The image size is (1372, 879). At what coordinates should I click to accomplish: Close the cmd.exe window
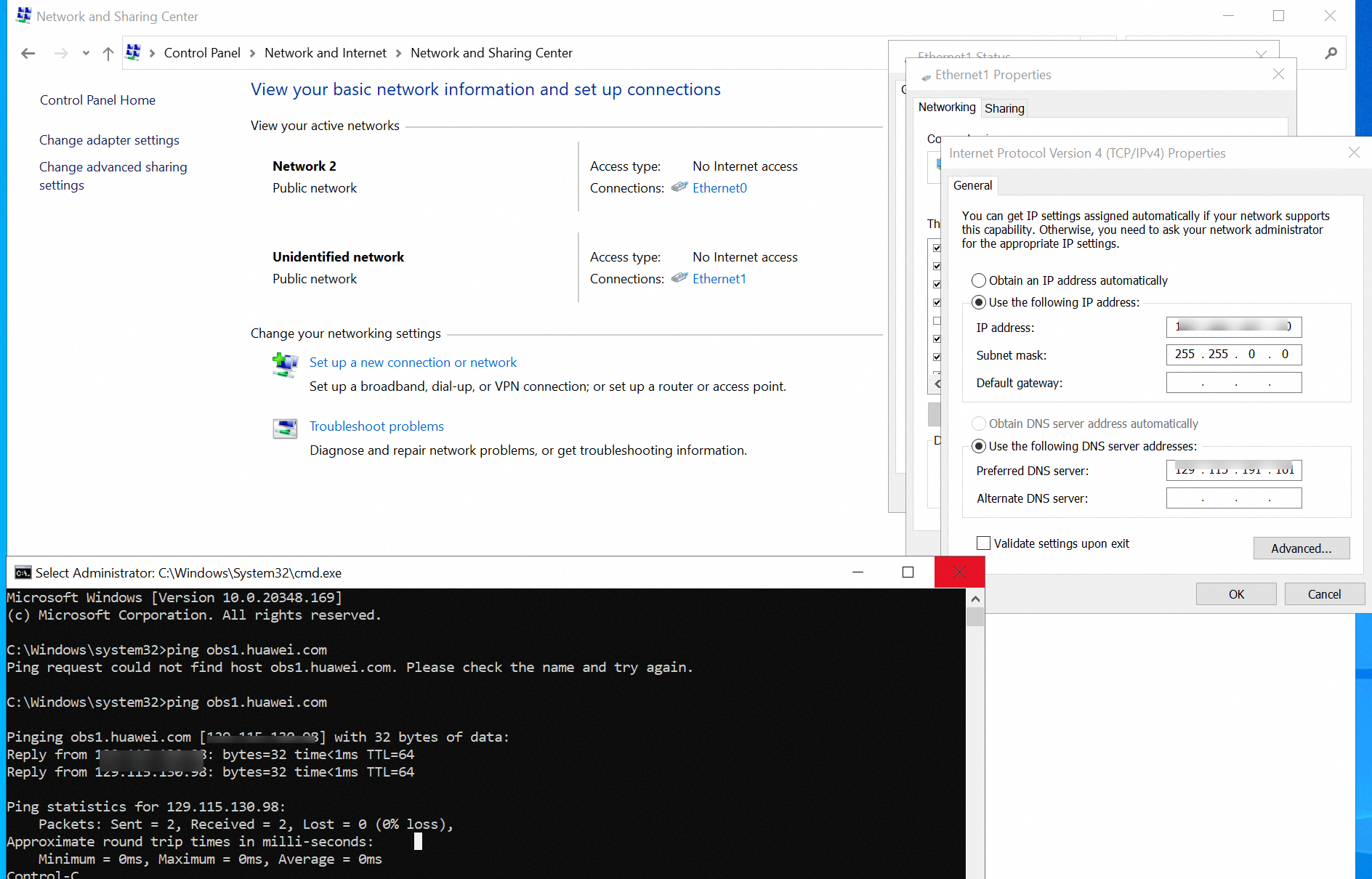tap(959, 572)
